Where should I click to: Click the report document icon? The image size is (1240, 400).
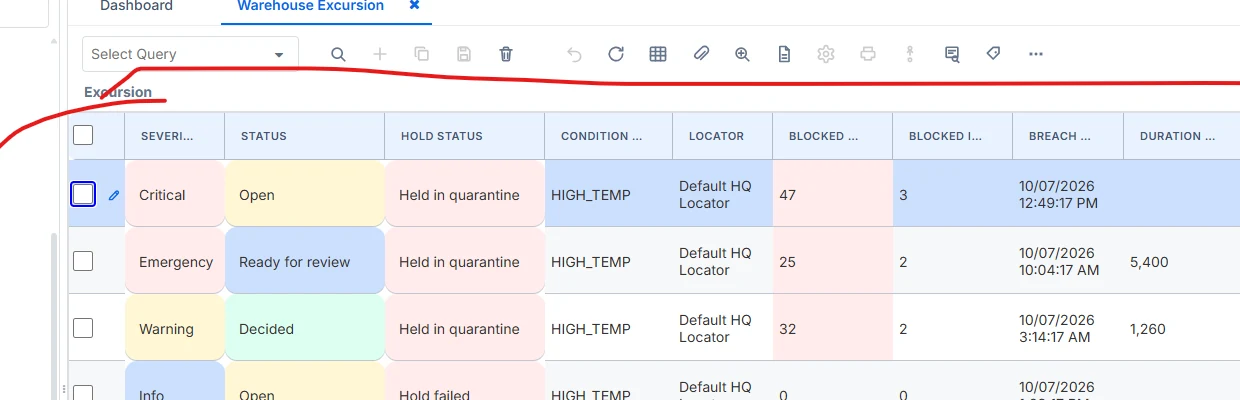click(x=784, y=54)
